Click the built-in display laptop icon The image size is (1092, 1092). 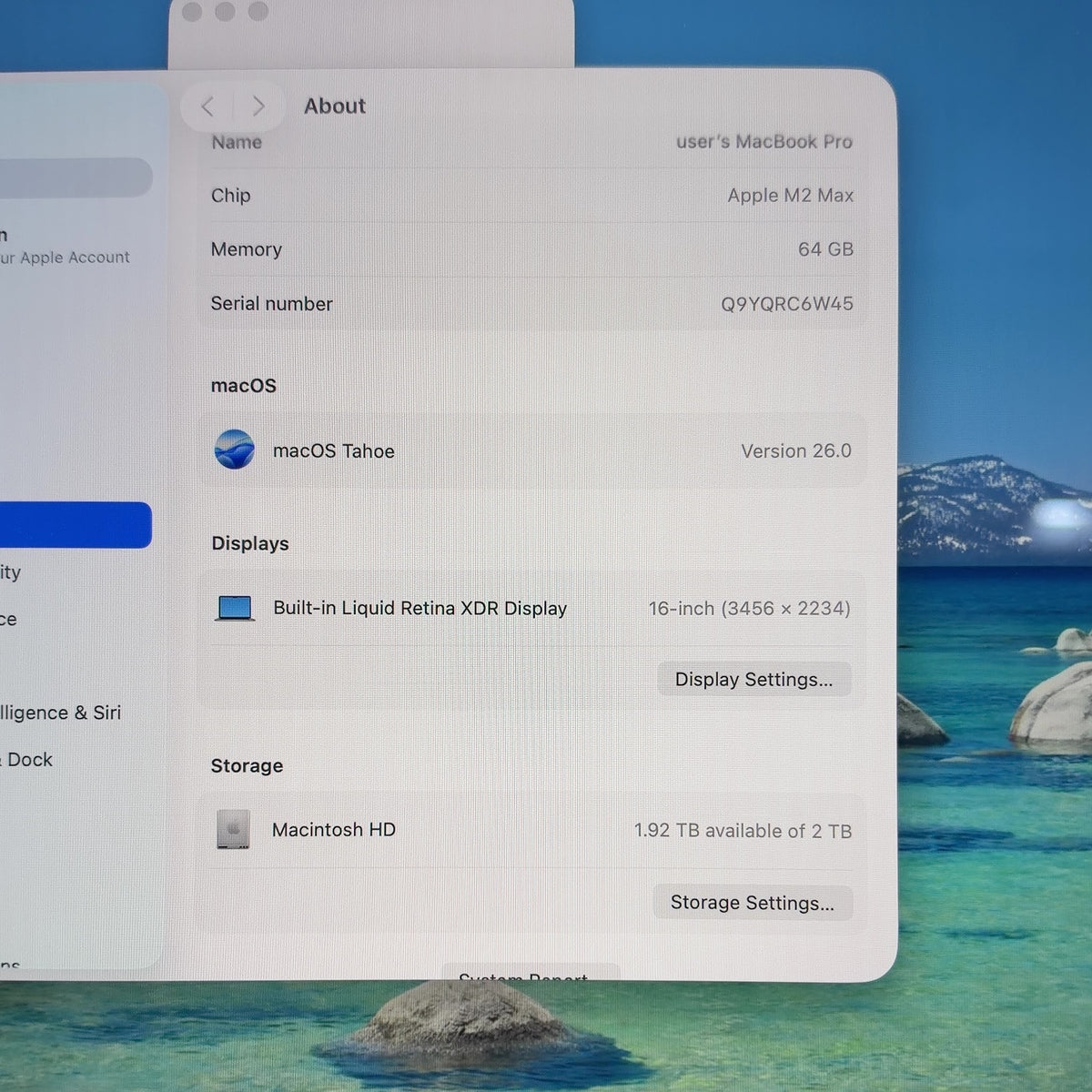[235, 608]
